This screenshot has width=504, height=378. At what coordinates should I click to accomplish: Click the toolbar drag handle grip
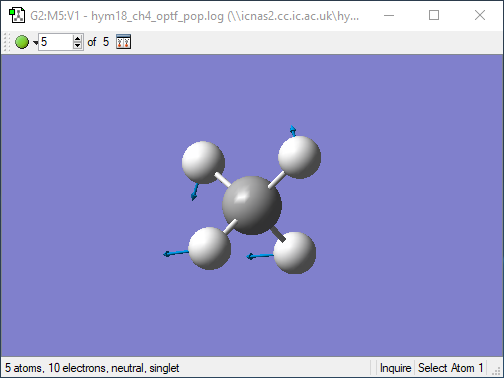(7, 42)
